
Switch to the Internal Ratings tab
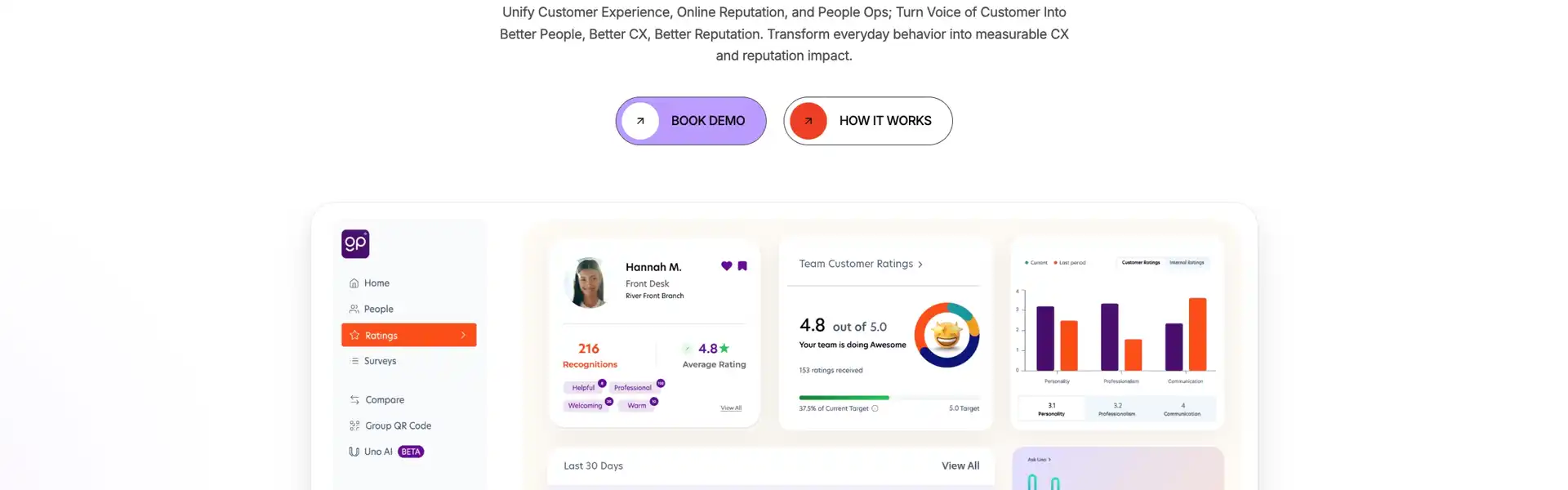point(1187,263)
